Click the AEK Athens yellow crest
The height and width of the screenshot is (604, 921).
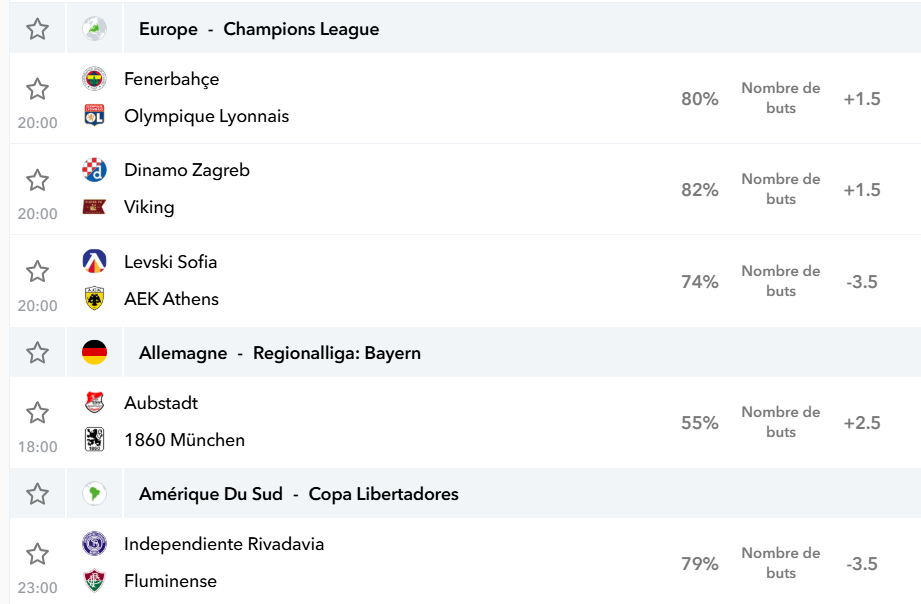click(94, 298)
